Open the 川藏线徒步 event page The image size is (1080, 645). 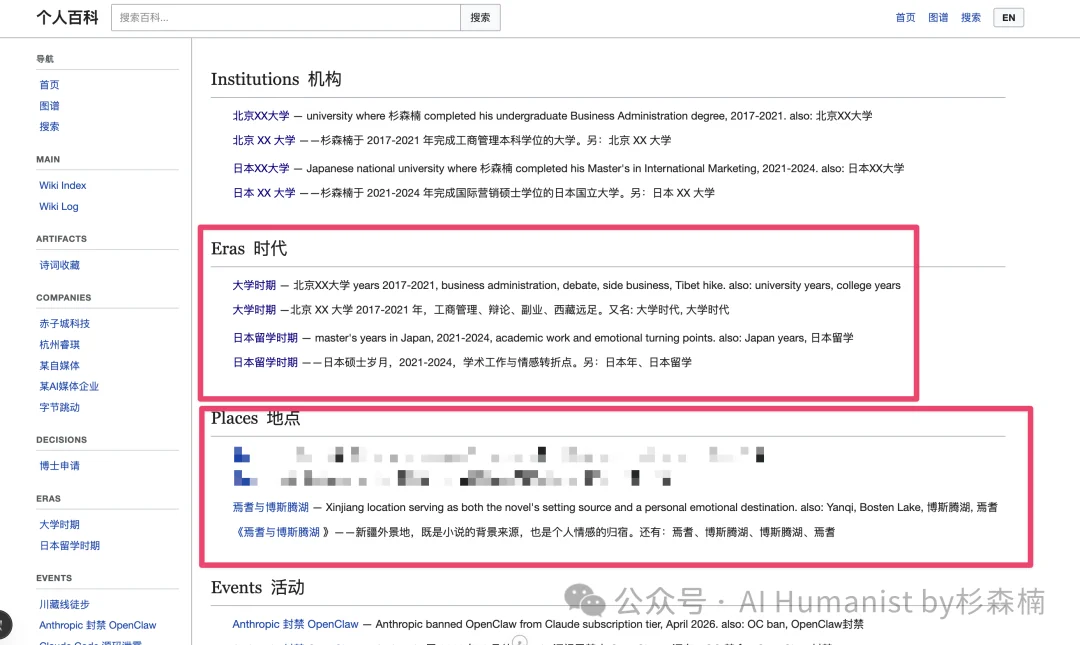coord(61,604)
